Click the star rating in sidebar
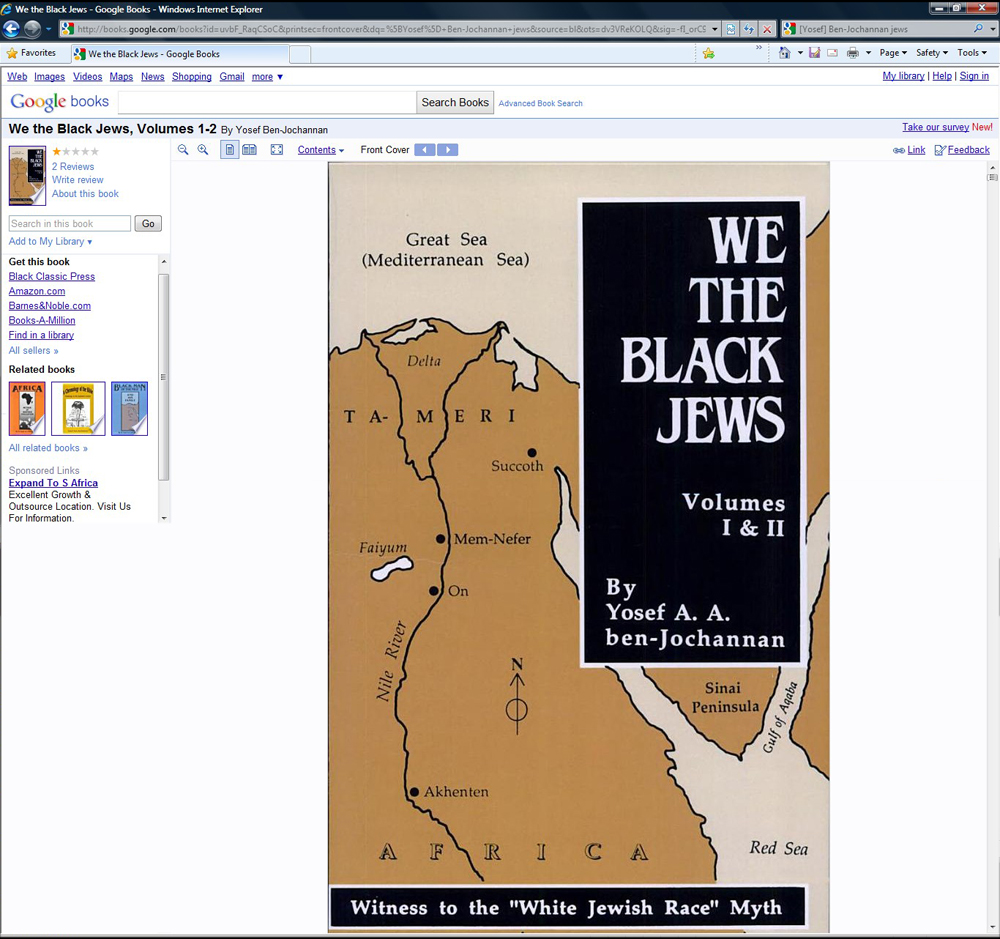The height and width of the screenshot is (939, 1000). tap(75, 152)
